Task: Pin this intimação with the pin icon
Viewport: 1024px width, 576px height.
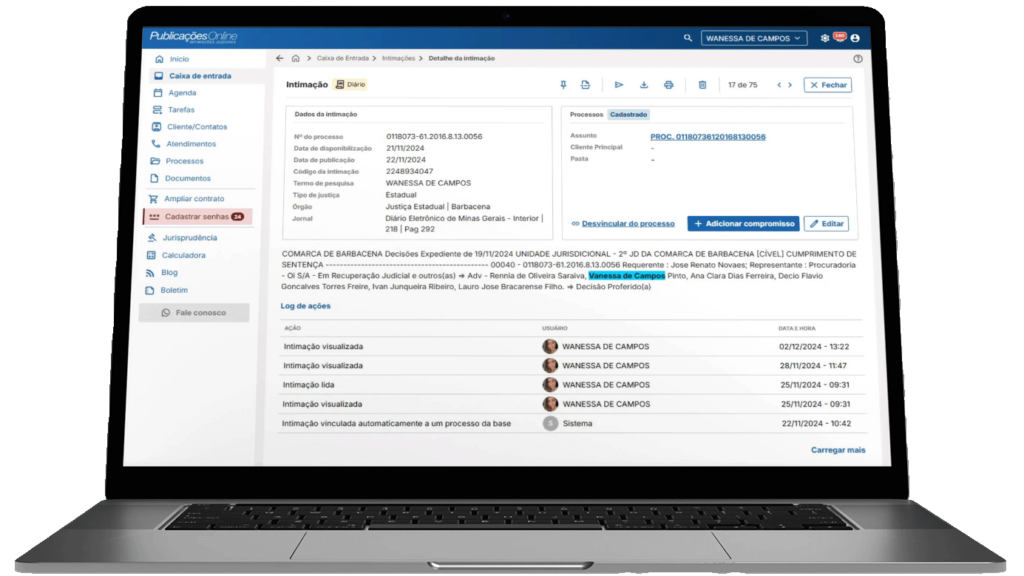Action: [563, 85]
